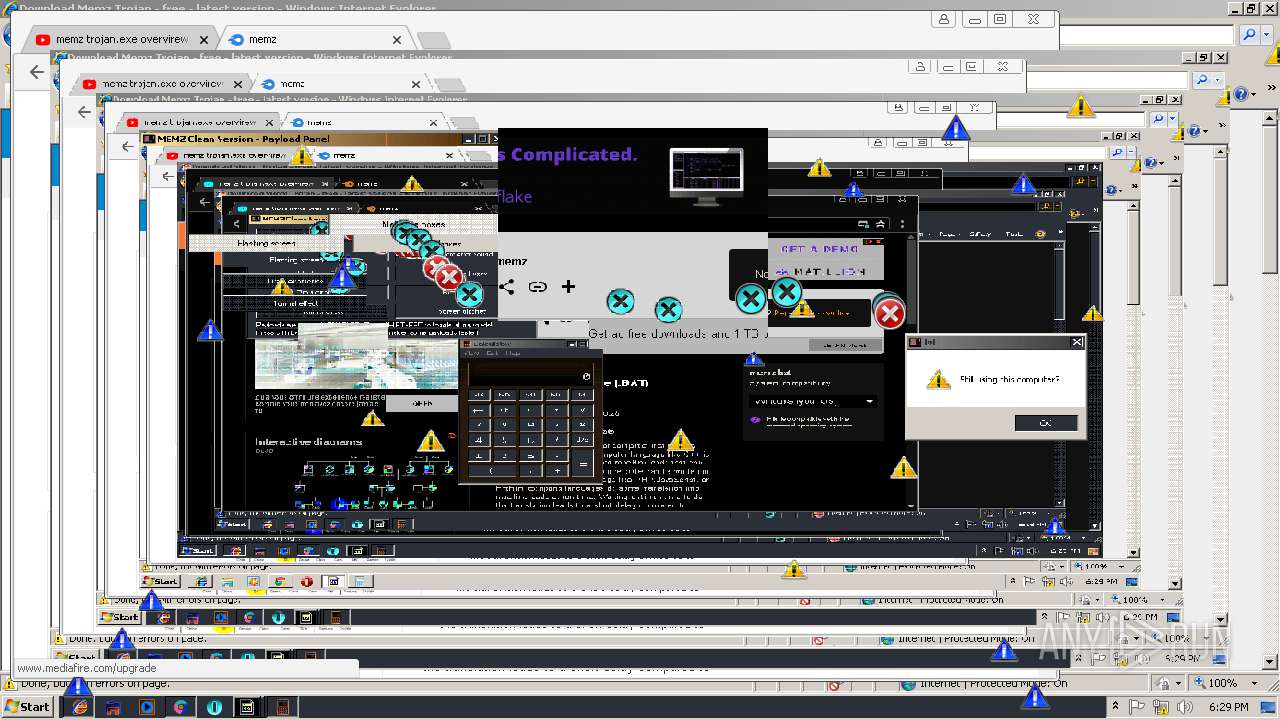
Task: Click the 'GET A DEMO' button
Action: click(820, 249)
